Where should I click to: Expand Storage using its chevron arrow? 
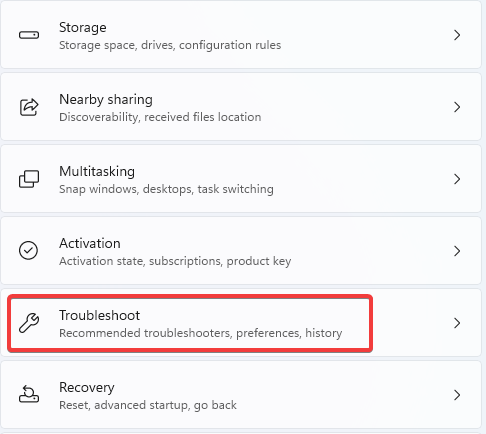click(457, 35)
